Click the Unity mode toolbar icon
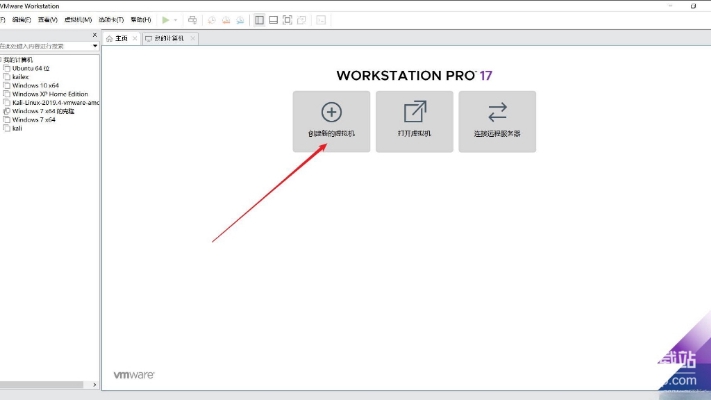Screen dimensions: 711x400 (x=302, y=20)
